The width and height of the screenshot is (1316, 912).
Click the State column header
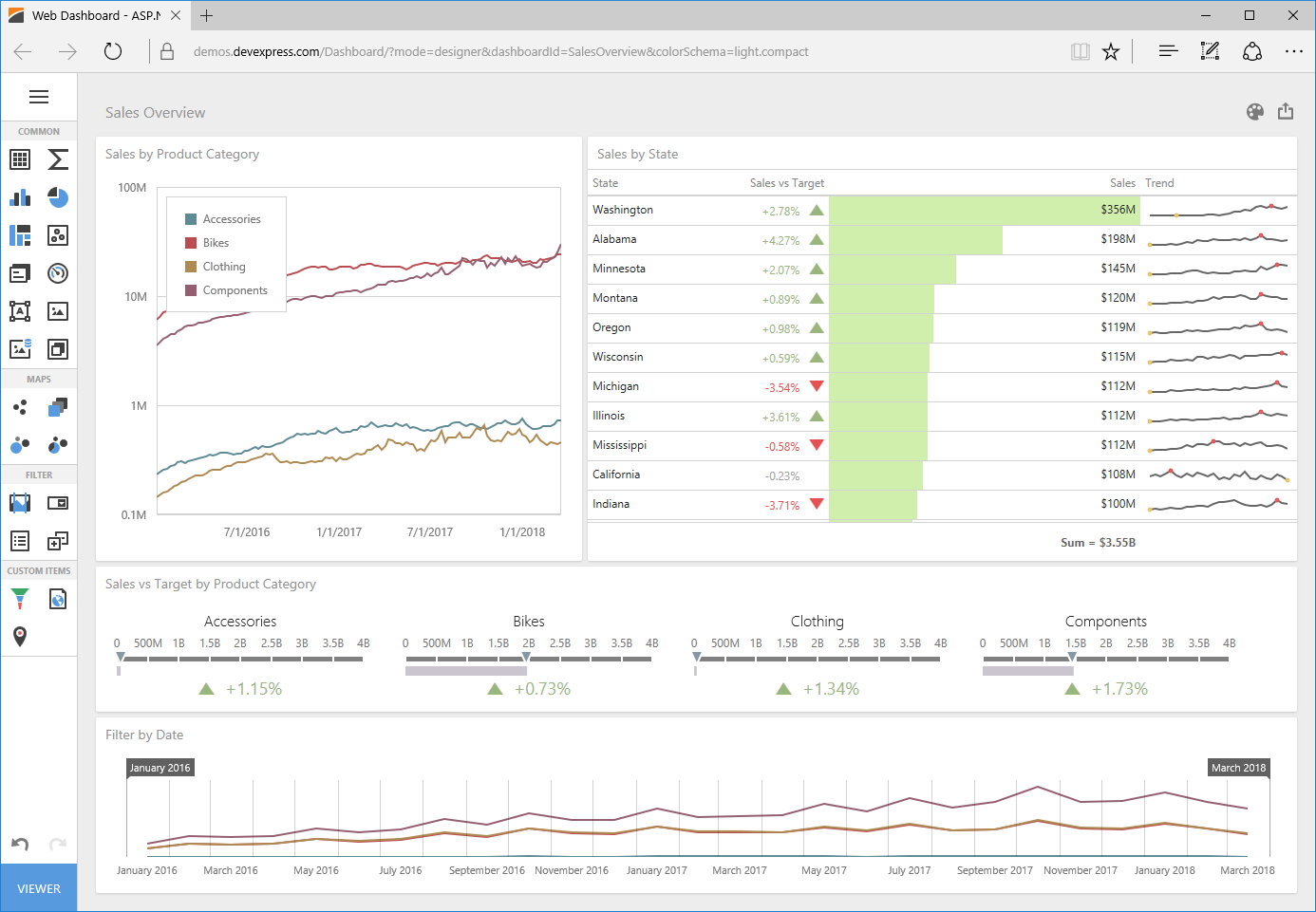tap(605, 183)
